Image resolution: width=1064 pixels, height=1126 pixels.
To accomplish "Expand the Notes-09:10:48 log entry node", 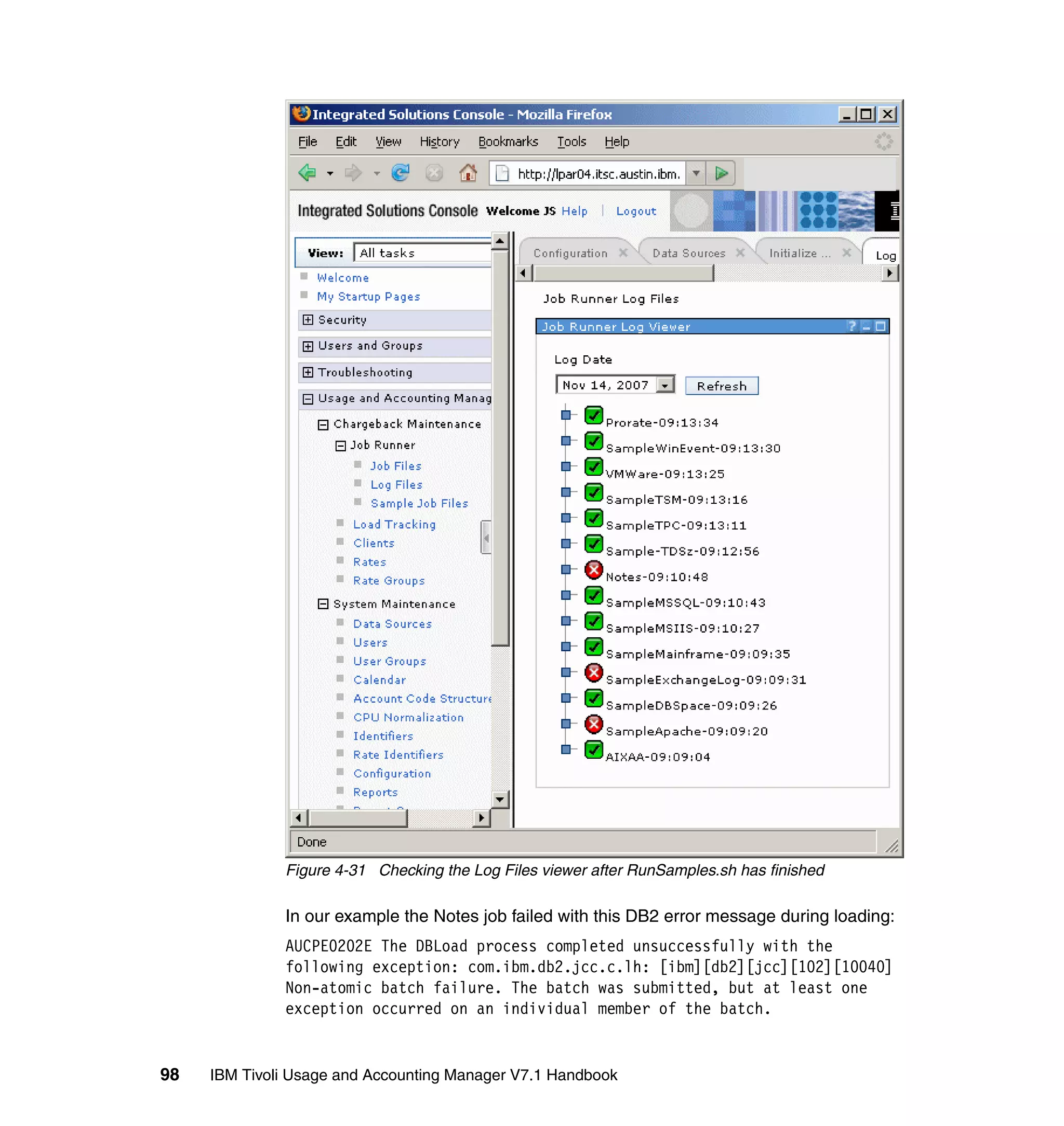I will coord(565,569).
